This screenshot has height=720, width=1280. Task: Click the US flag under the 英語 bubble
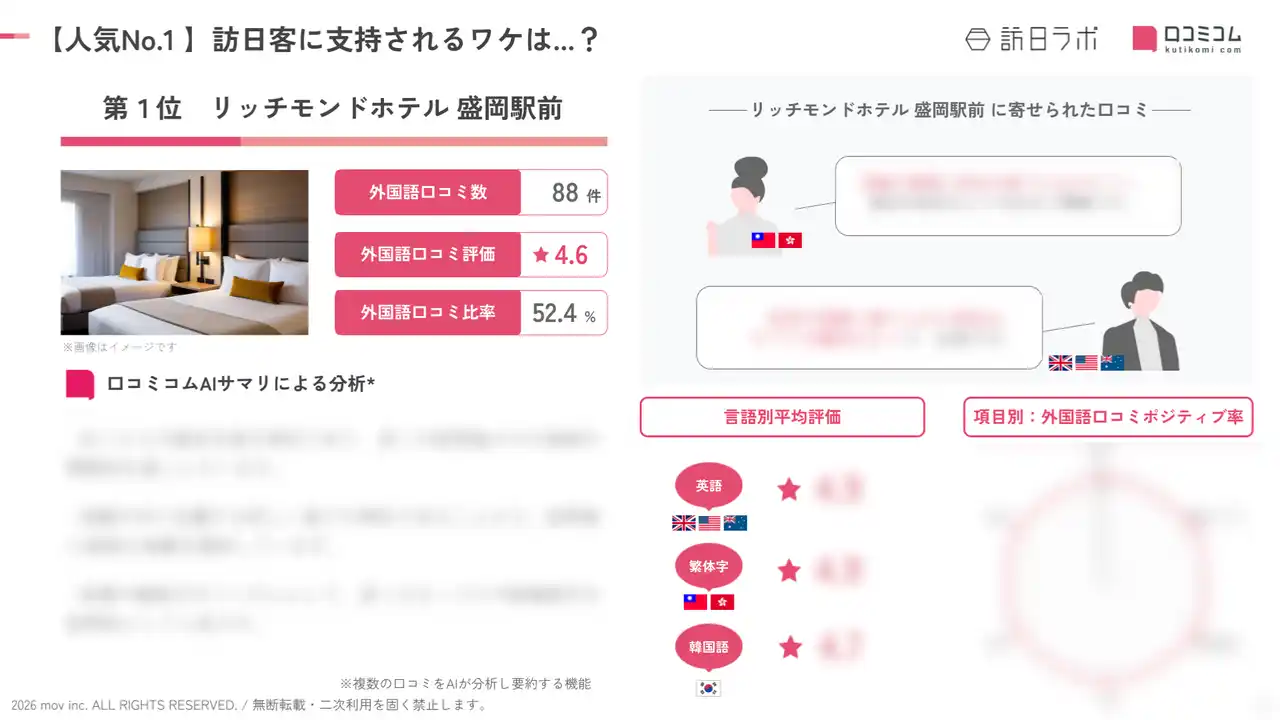[x=709, y=523]
